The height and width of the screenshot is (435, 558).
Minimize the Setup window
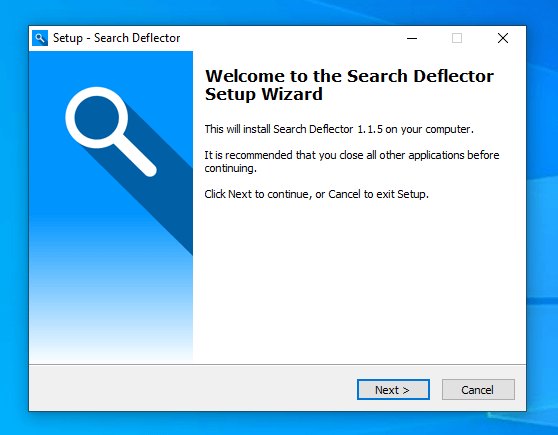412,38
